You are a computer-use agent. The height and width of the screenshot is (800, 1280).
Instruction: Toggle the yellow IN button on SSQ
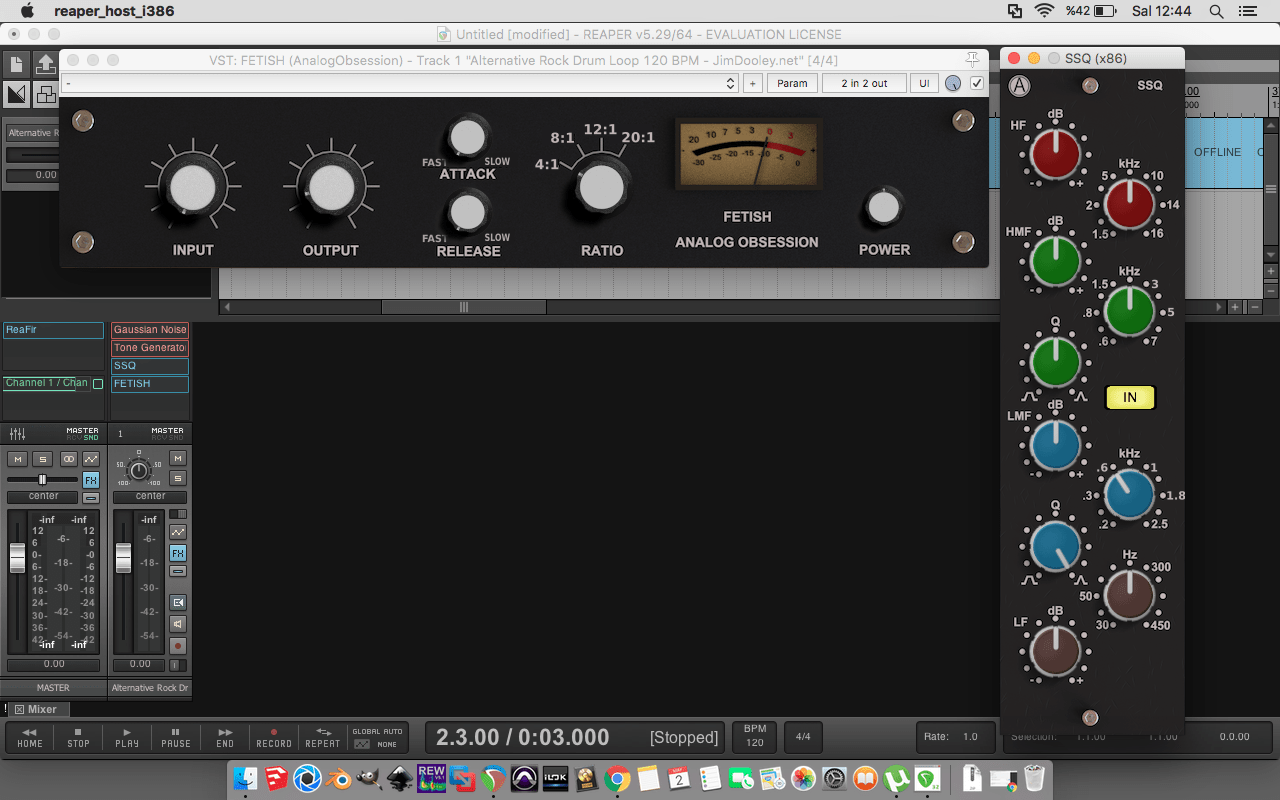(1130, 397)
